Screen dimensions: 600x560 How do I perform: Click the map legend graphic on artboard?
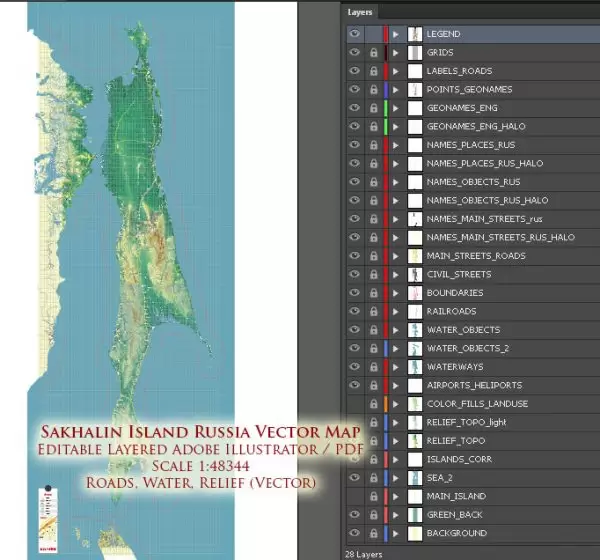pyautogui.click(x=48, y=520)
